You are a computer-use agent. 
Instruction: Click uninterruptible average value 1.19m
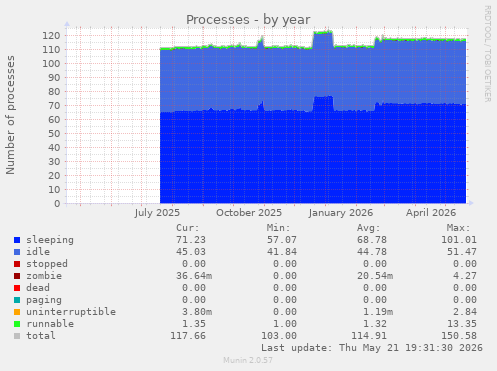tap(378, 312)
